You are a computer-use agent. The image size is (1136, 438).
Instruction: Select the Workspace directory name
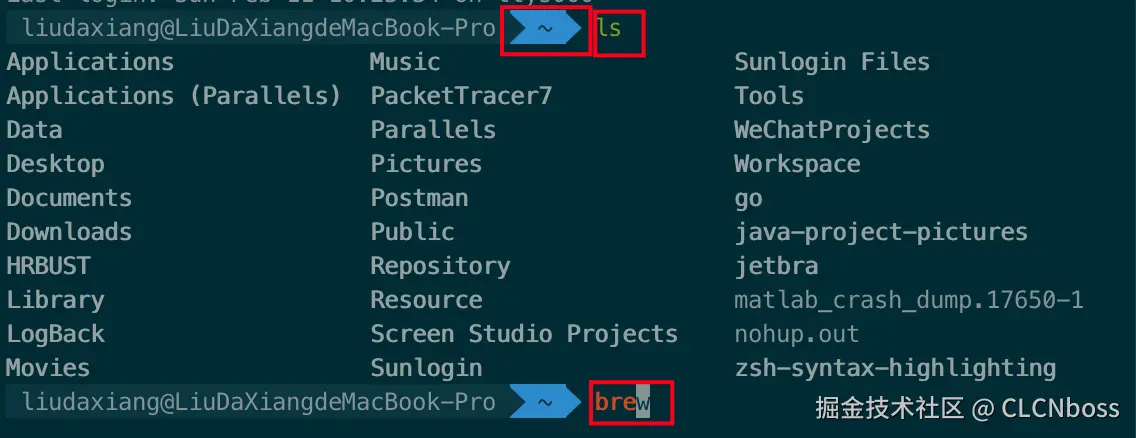click(797, 164)
